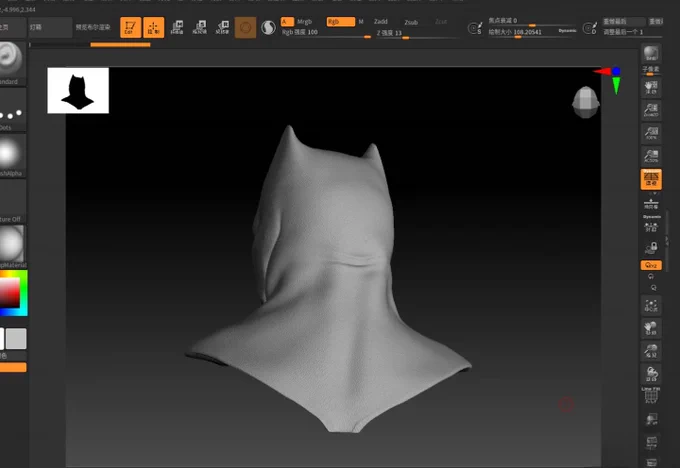Adjust the SPix subpixel slider
Screen dimensions: 680x468
(x=651, y=71)
